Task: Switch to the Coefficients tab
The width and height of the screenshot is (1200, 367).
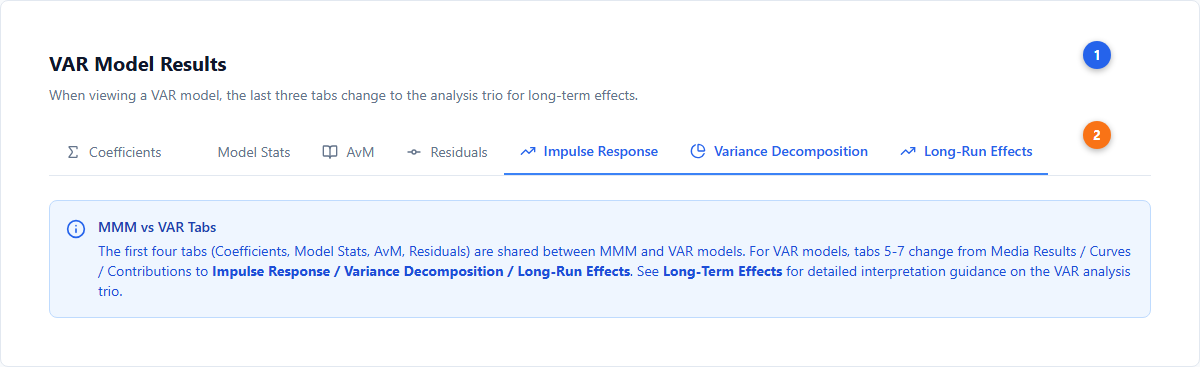Action: click(x=113, y=152)
